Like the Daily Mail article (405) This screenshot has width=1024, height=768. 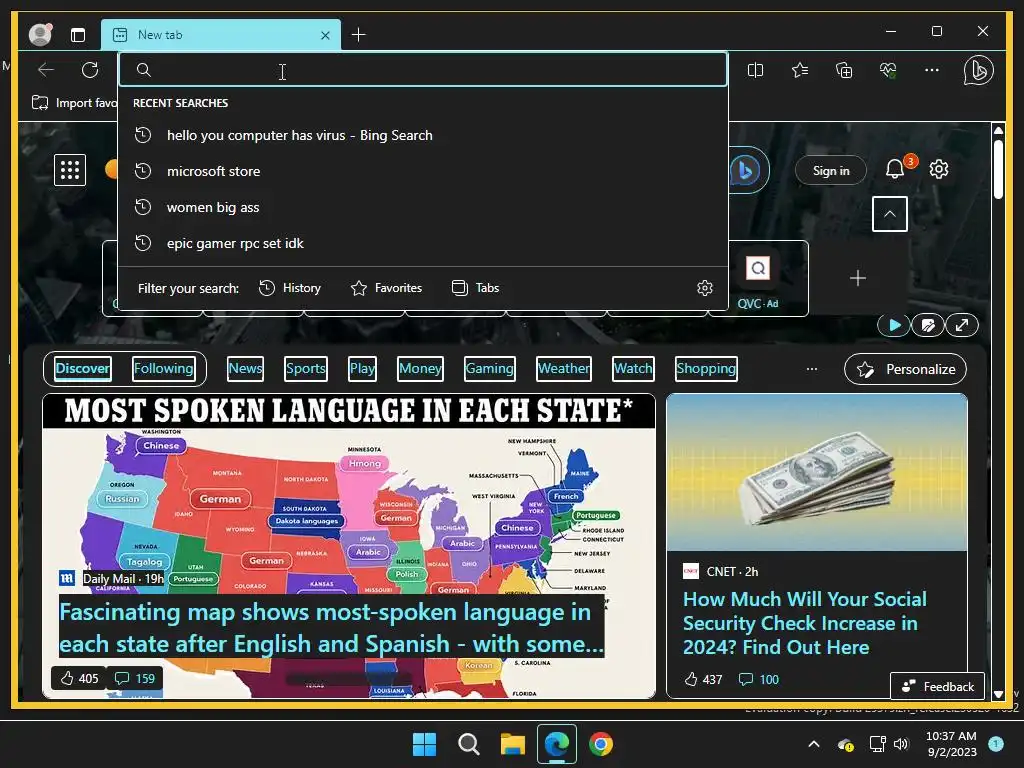pos(79,679)
